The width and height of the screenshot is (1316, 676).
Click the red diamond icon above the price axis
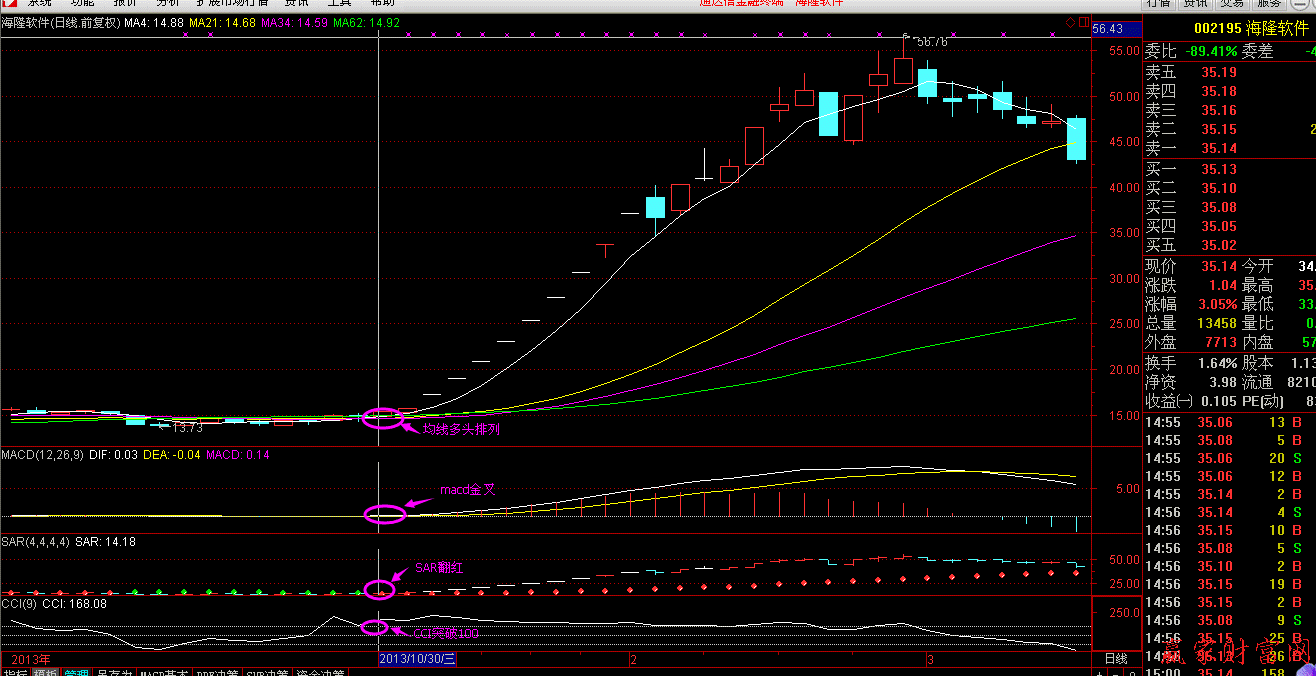coord(1070,22)
